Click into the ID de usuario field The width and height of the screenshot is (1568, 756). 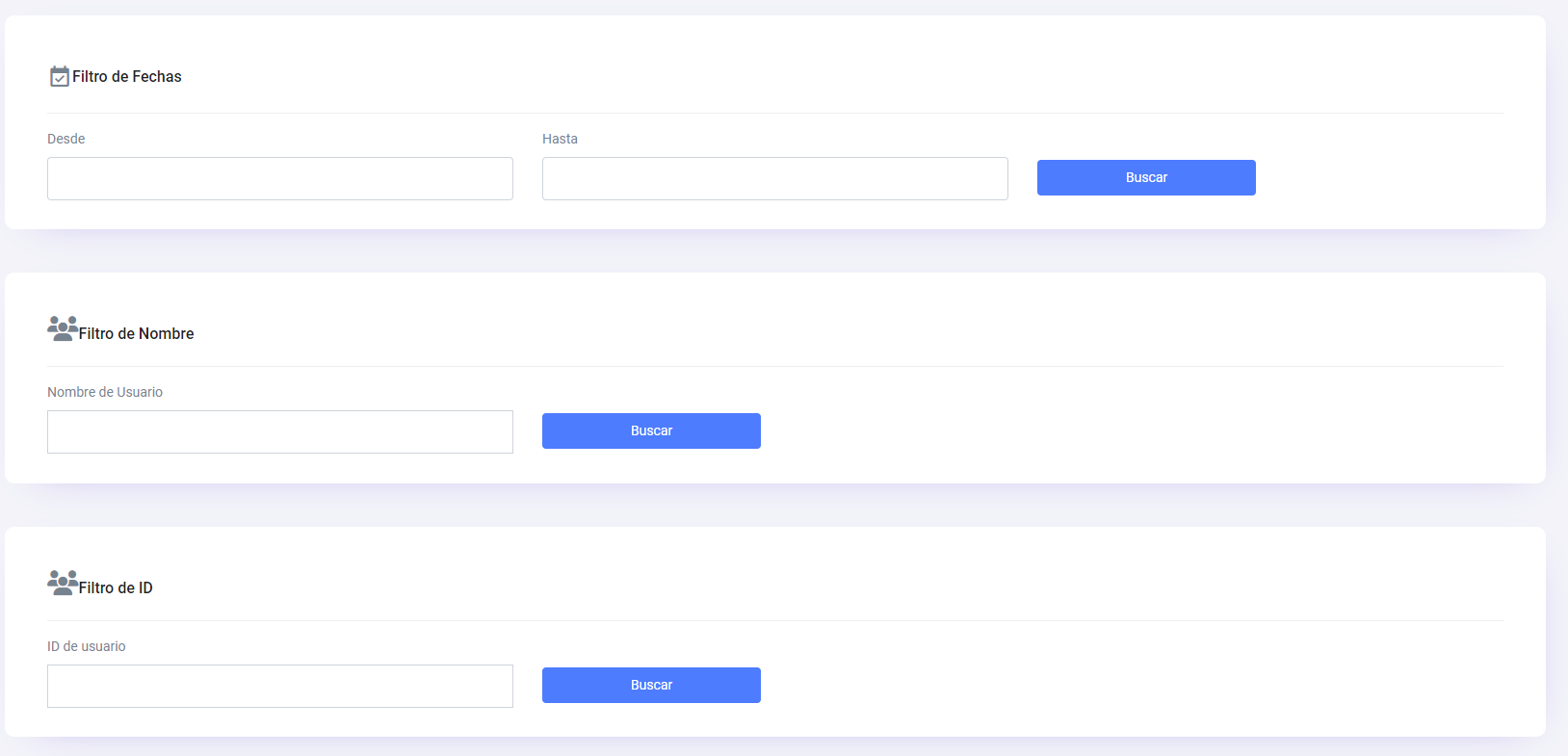pyautogui.click(x=279, y=687)
